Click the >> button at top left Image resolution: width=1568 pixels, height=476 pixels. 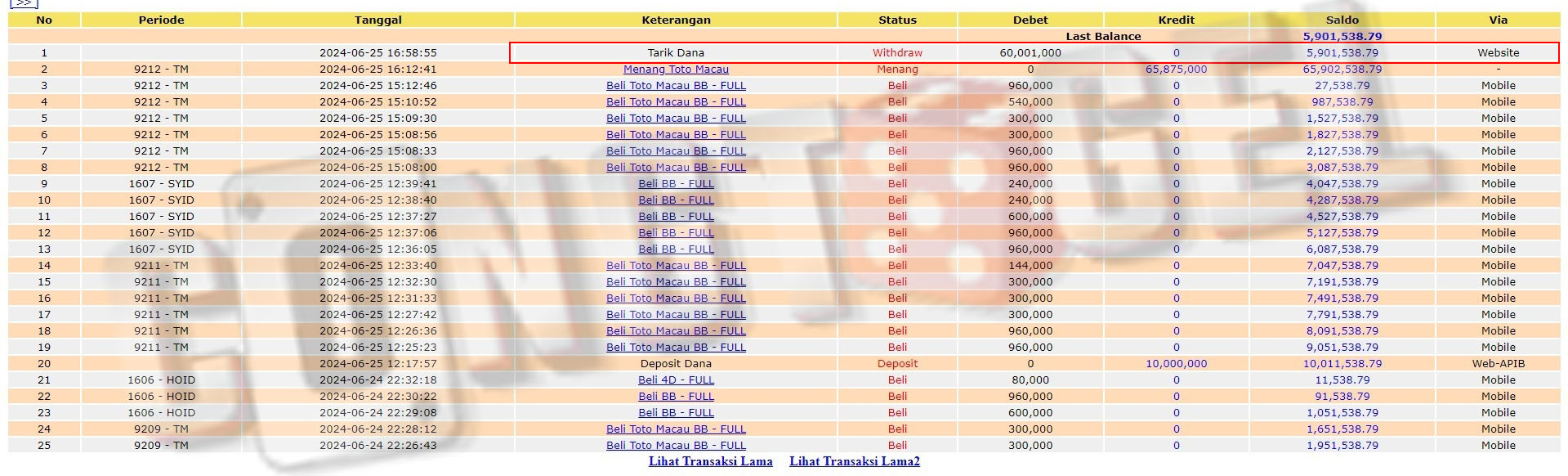pos(24,3)
